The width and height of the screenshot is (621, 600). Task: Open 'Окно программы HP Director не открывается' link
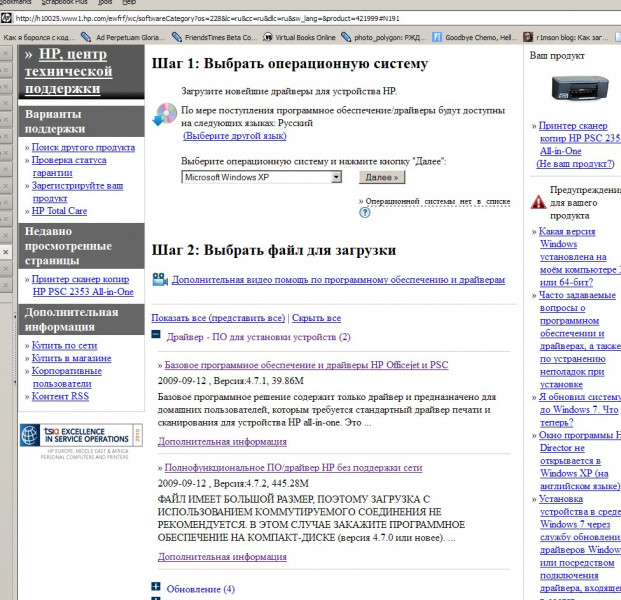click(580, 461)
